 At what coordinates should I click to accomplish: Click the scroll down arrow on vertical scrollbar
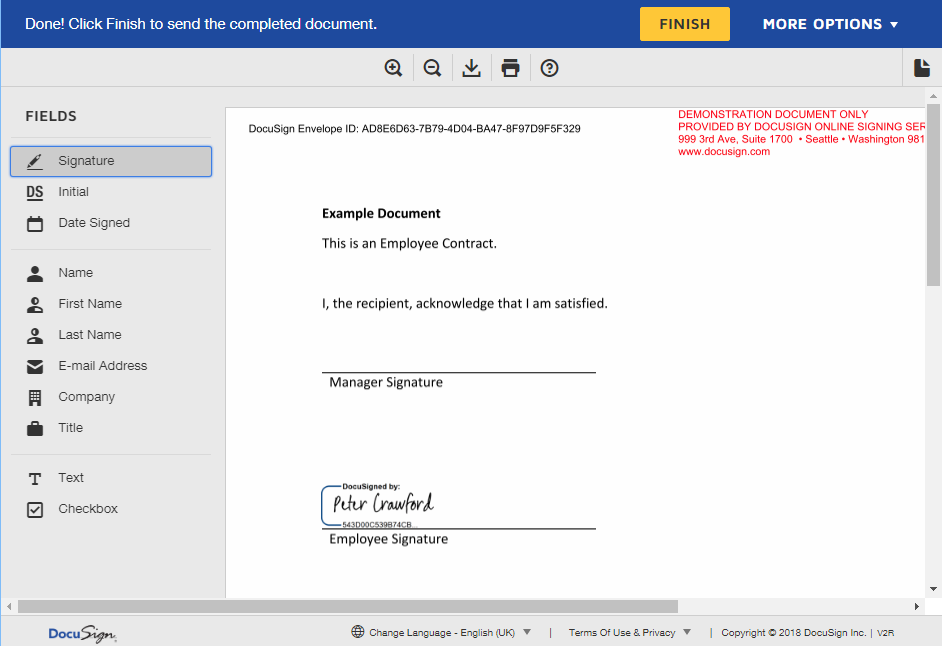pyautogui.click(x=933, y=589)
